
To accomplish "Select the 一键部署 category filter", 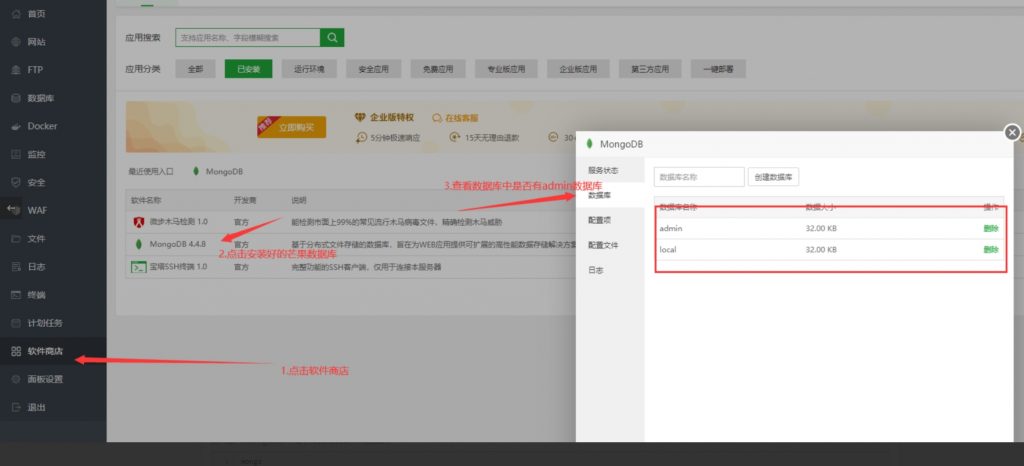I will pyautogui.click(x=718, y=69).
